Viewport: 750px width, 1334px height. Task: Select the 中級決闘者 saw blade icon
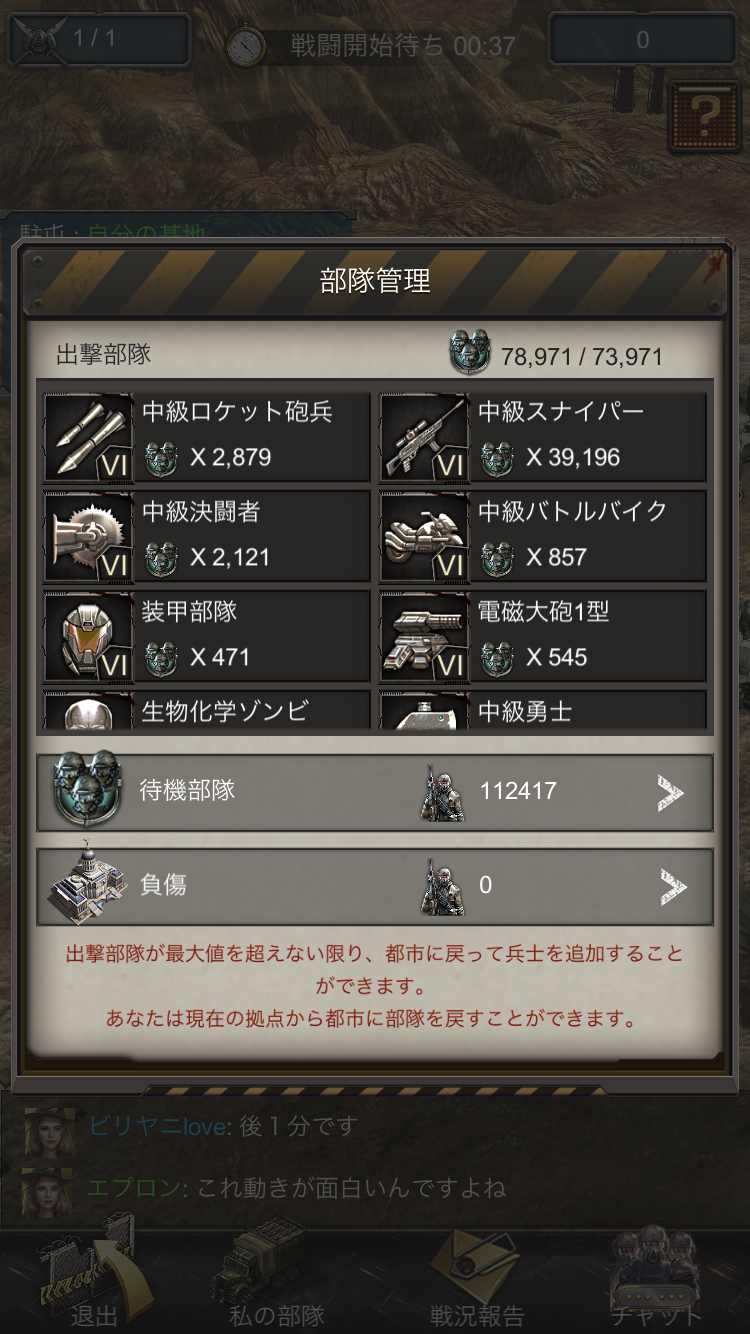tap(88, 537)
